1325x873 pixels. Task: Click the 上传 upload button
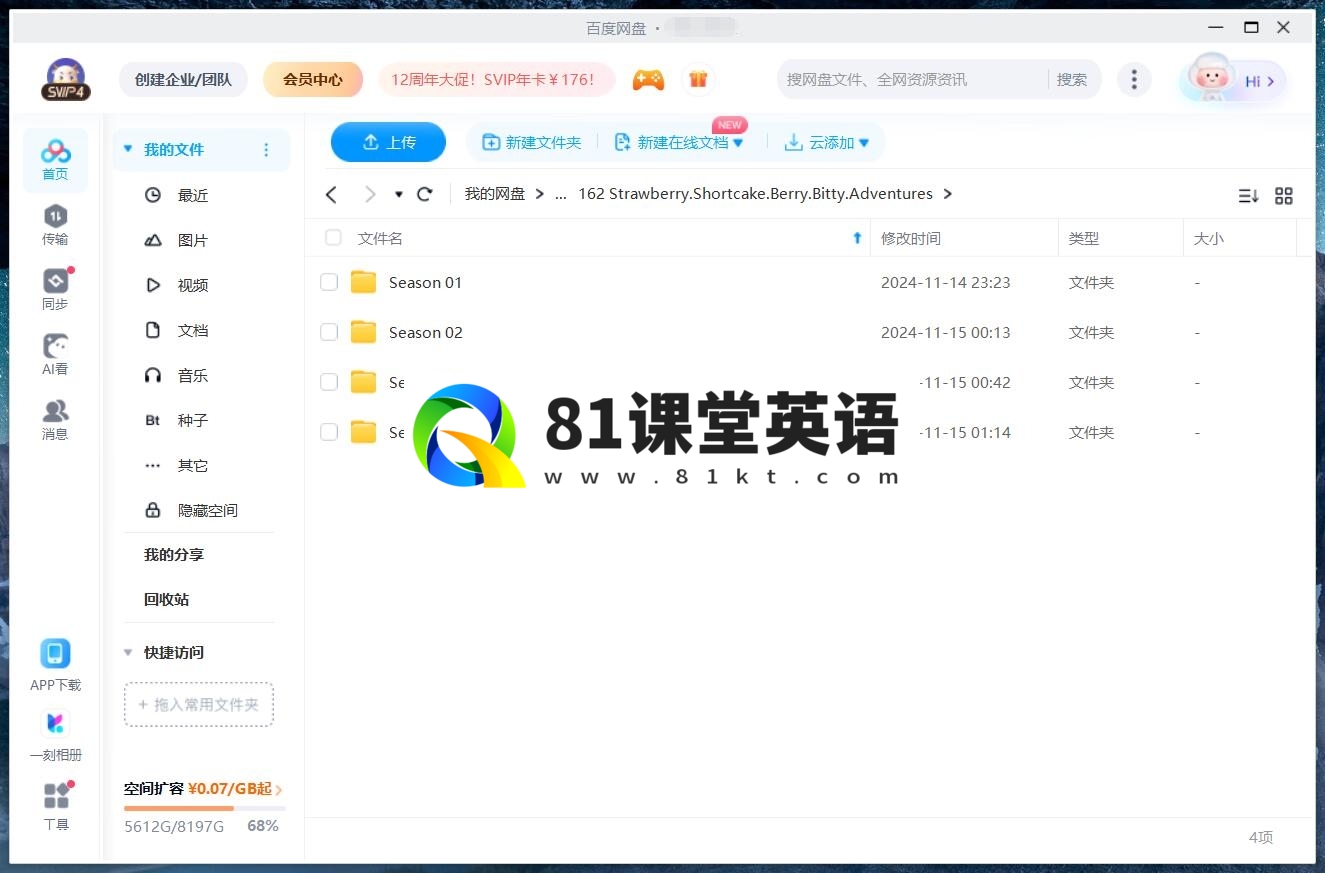tap(388, 142)
